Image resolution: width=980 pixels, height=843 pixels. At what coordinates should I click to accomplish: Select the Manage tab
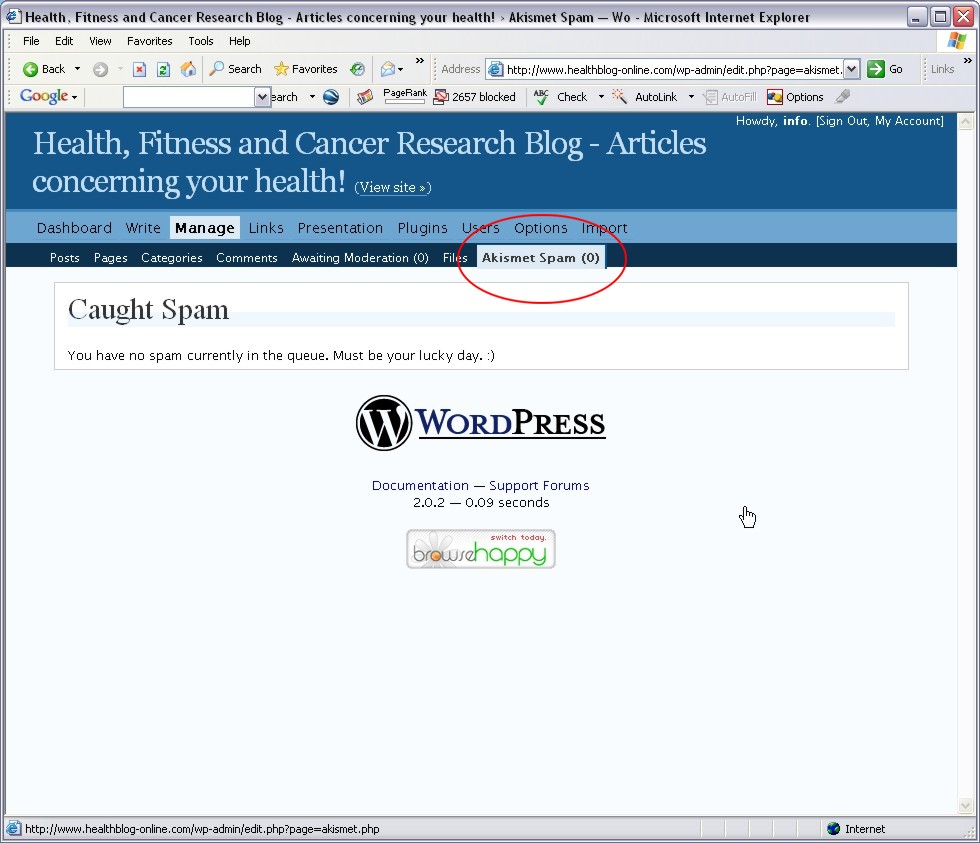[x=205, y=228]
